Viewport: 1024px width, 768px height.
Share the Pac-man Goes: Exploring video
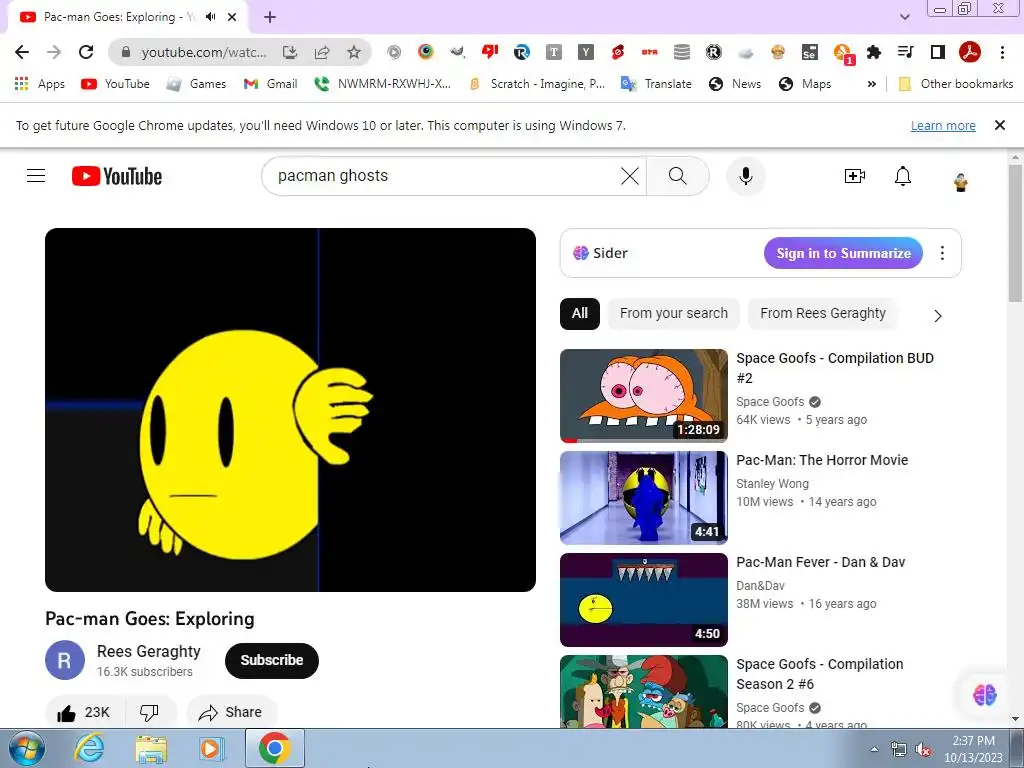(231, 712)
